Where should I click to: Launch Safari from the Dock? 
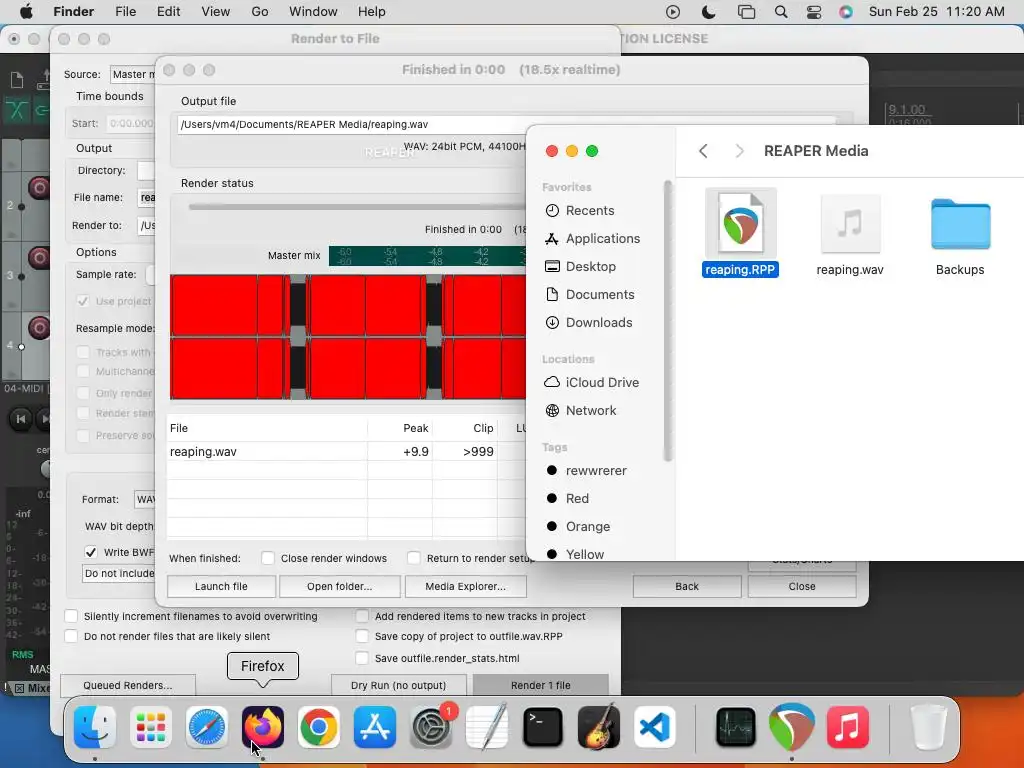(207, 727)
